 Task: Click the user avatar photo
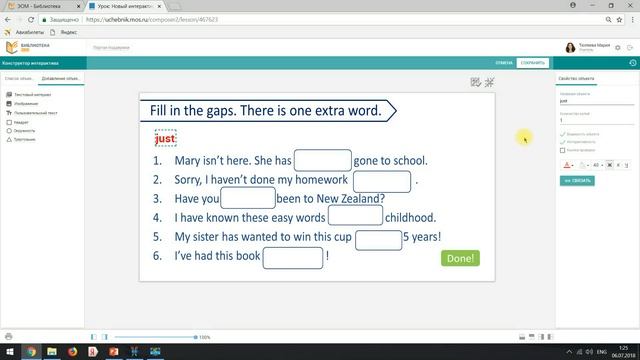[570, 48]
